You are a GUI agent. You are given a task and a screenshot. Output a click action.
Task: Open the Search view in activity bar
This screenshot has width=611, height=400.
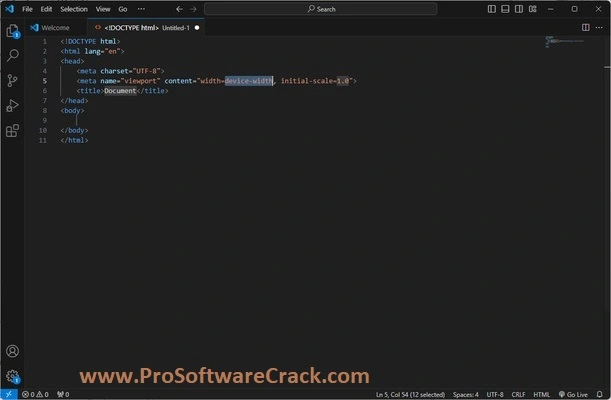[12, 55]
